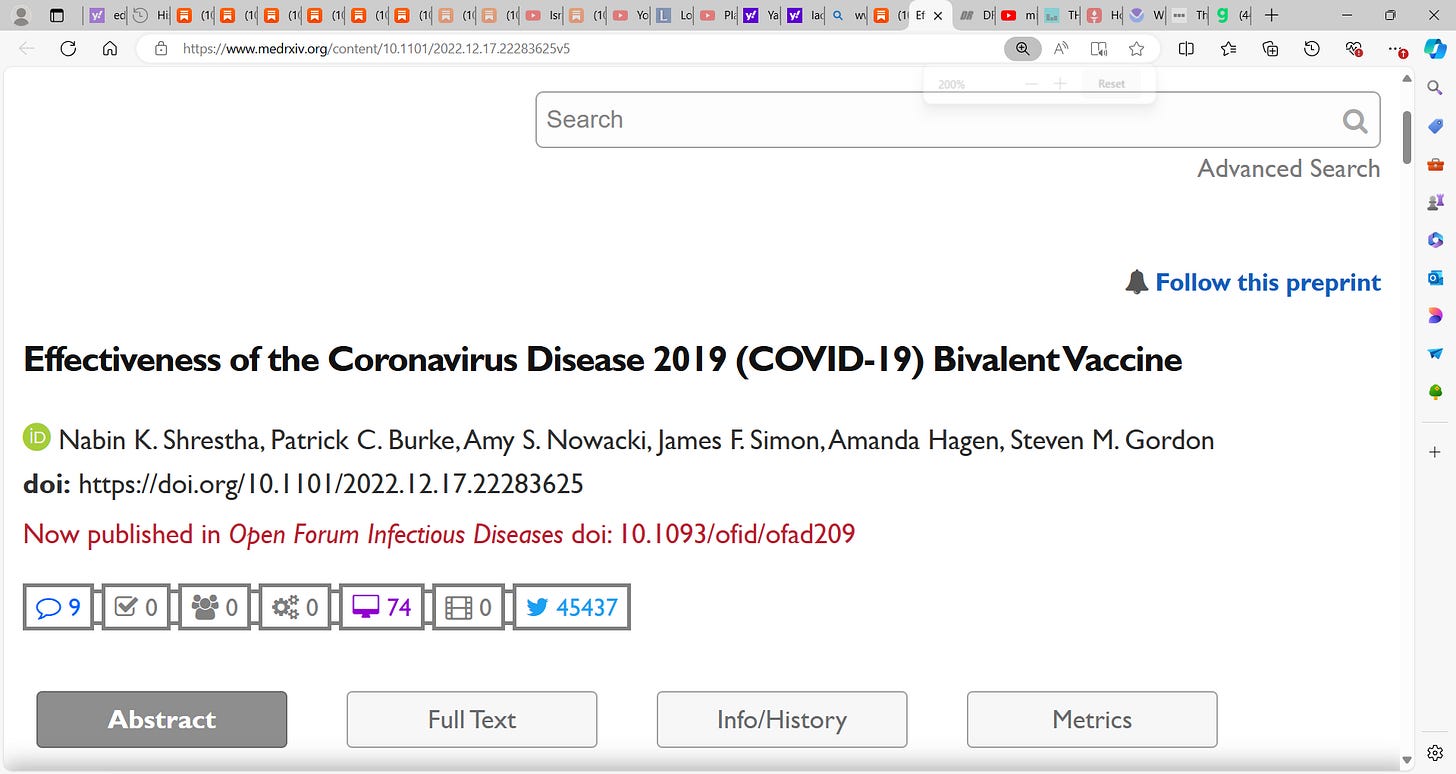Open the Collections icon
Image resolution: width=1456 pixels, height=774 pixels.
(1270, 48)
